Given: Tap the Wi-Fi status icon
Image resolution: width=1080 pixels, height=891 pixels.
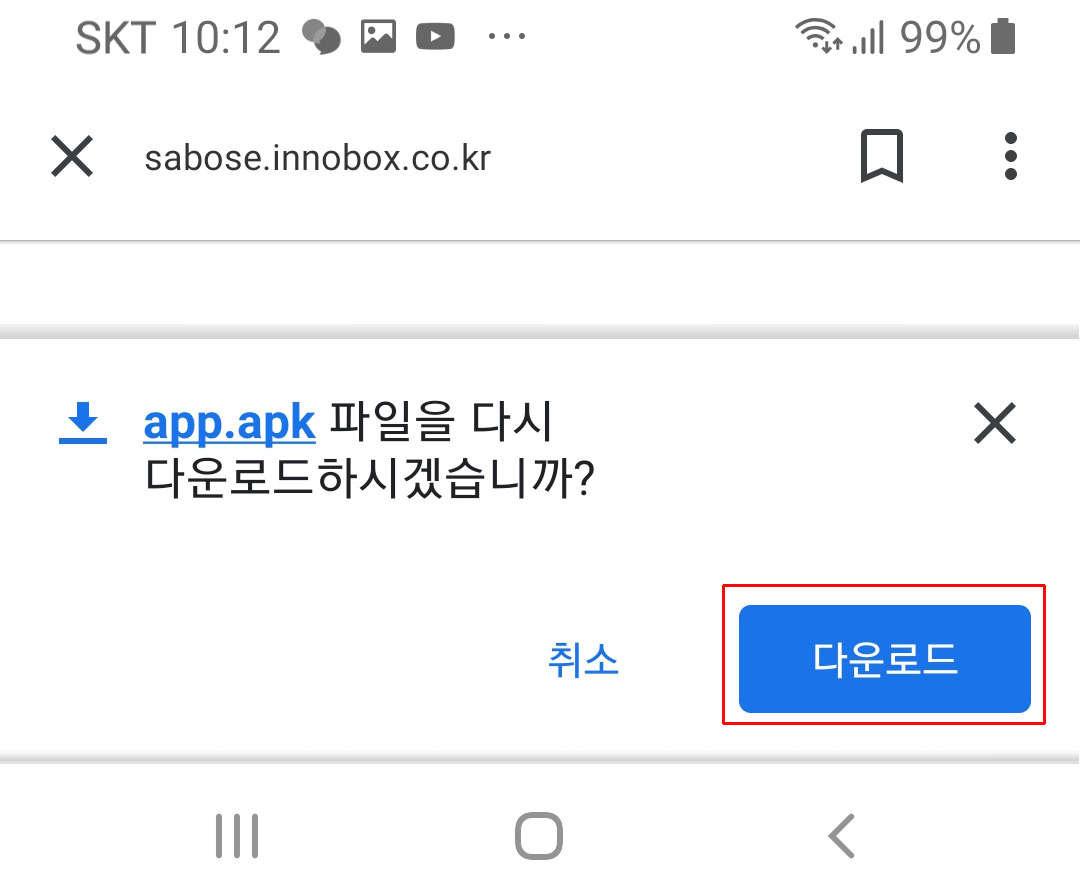Looking at the screenshot, I should pyautogui.click(x=818, y=36).
